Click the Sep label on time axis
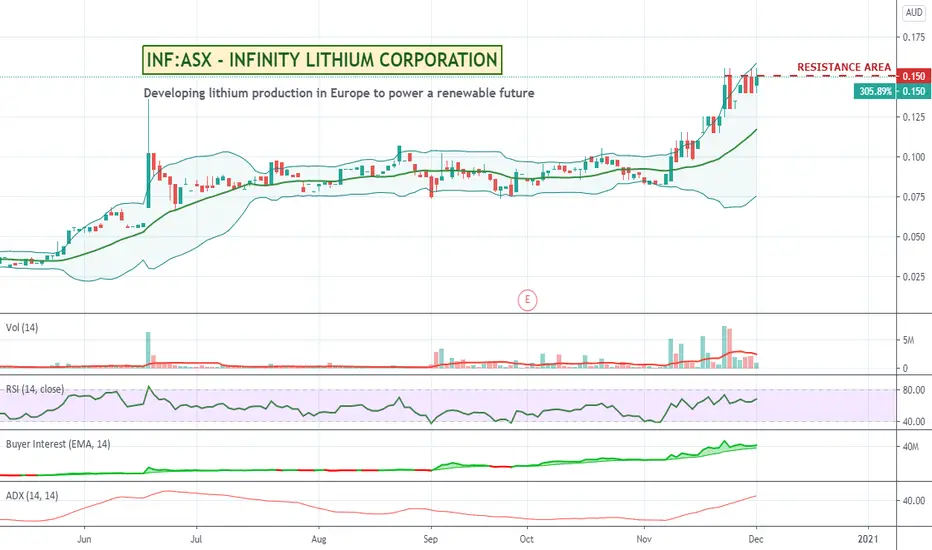This screenshot has height=550, width=932. (x=431, y=539)
